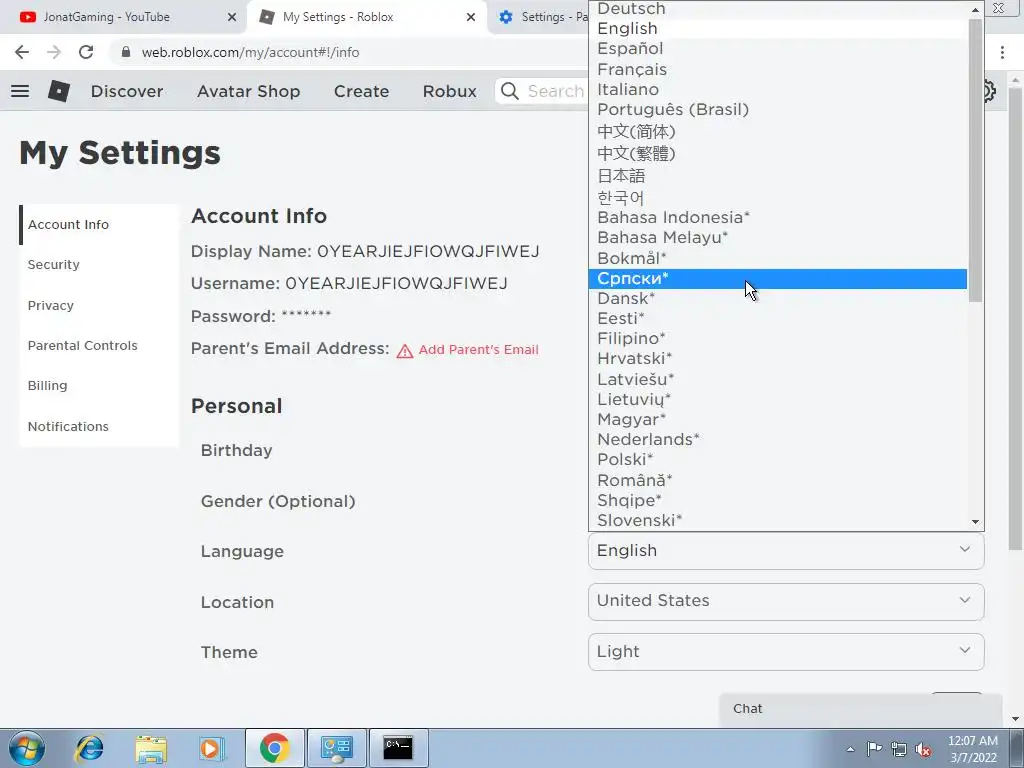Select the Privacy settings section
The height and width of the screenshot is (768, 1024).
(99, 305)
